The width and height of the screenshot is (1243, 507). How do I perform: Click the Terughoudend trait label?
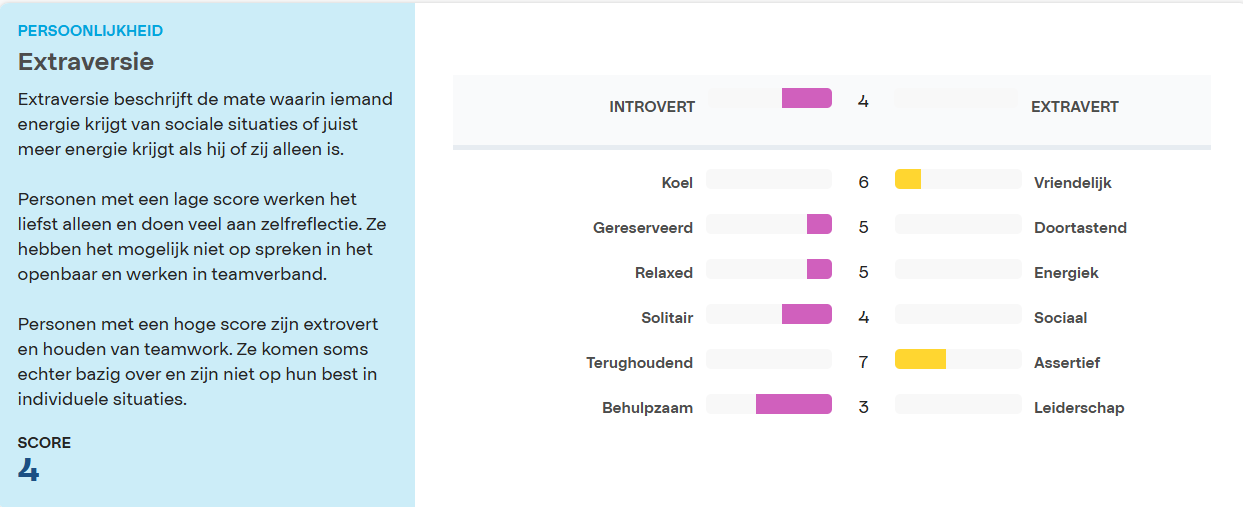click(639, 363)
